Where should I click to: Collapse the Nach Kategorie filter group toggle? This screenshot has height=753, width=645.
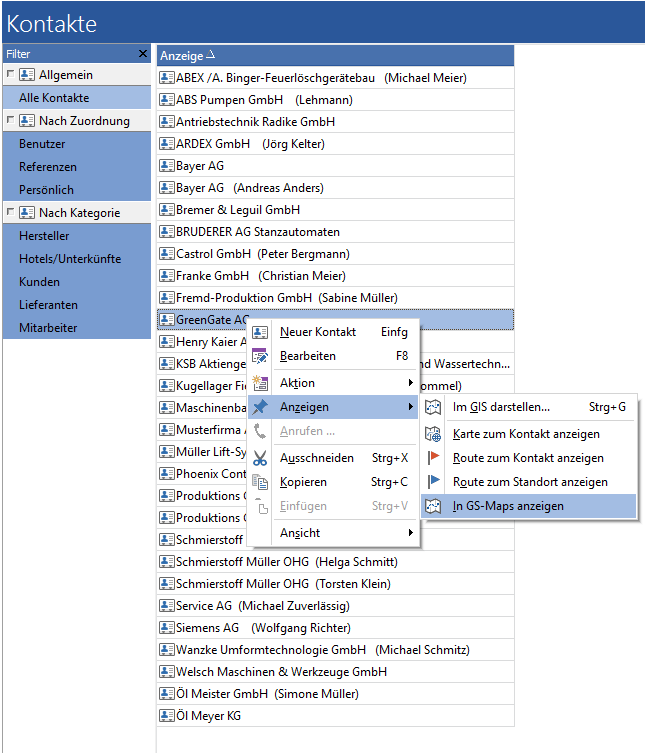pyautogui.click(x=10, y=212)
